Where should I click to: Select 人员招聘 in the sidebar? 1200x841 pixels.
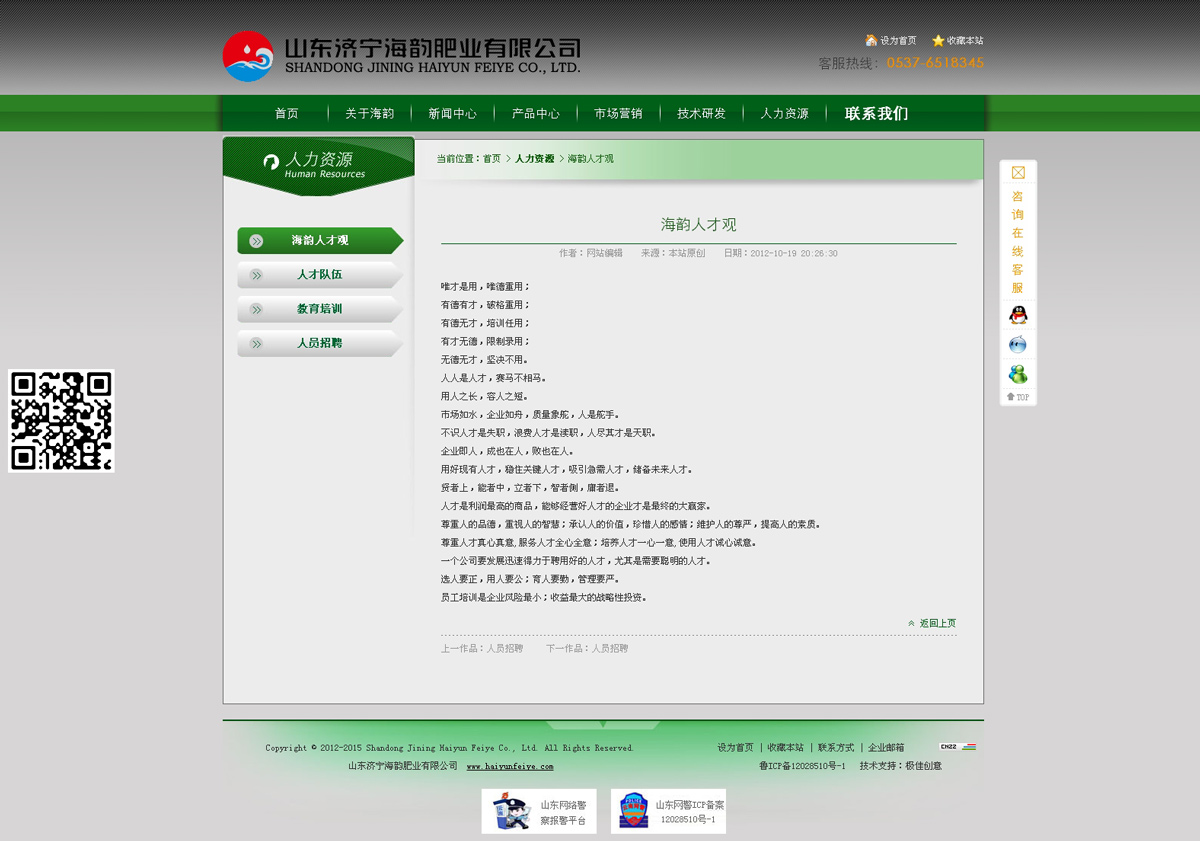pyautogui.click(x=320, y=343)
